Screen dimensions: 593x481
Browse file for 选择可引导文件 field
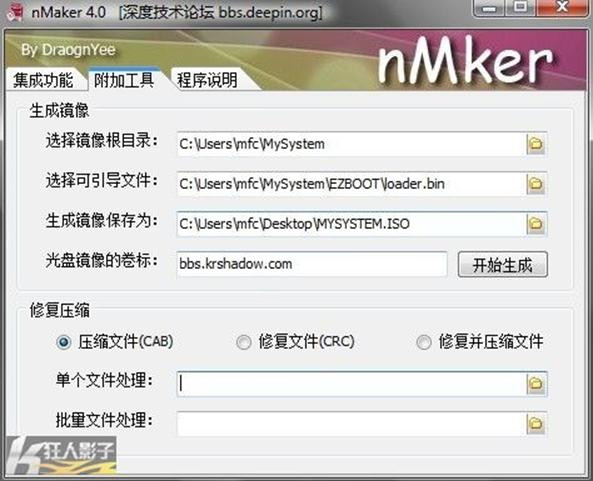536,184
